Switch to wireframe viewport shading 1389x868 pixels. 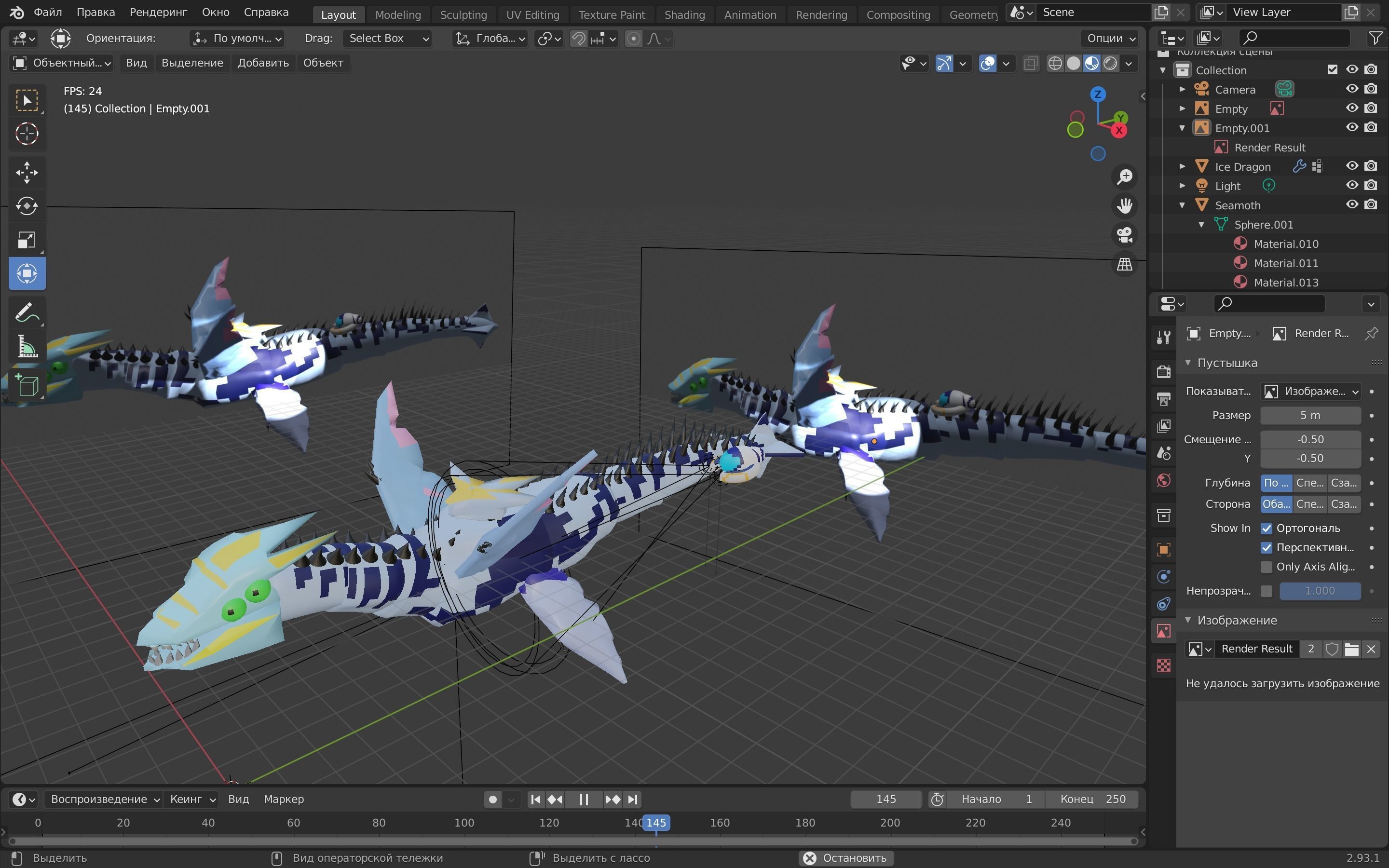click(x=1054, y=63)
